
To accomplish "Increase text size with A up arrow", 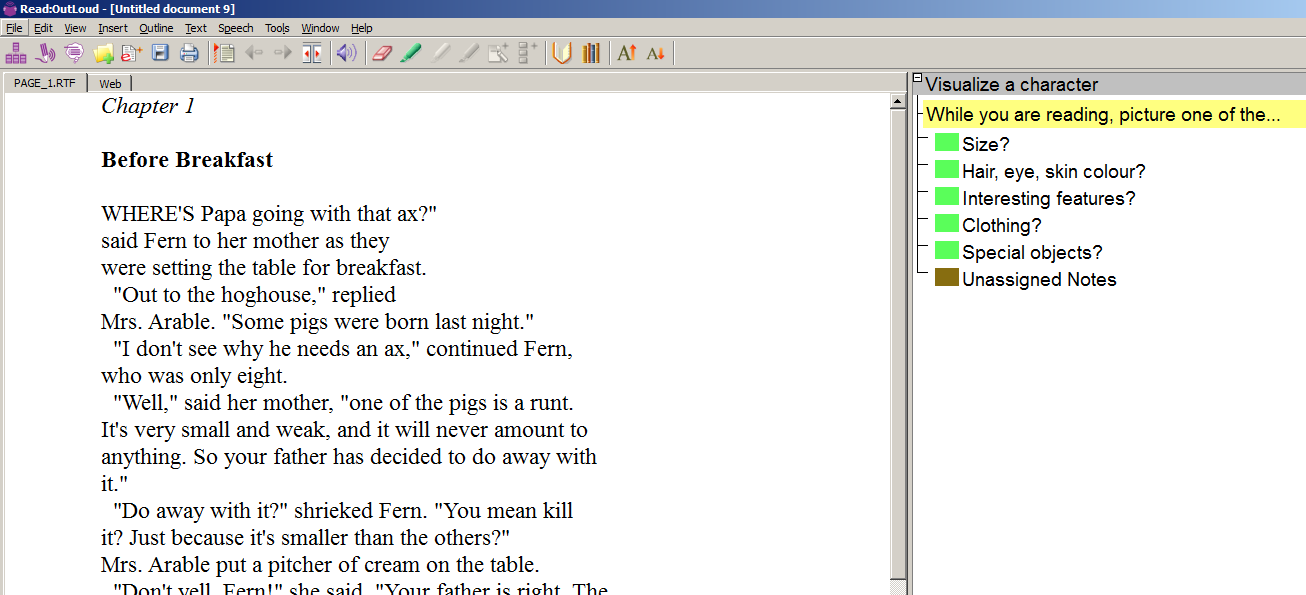I will click(627, 53).
